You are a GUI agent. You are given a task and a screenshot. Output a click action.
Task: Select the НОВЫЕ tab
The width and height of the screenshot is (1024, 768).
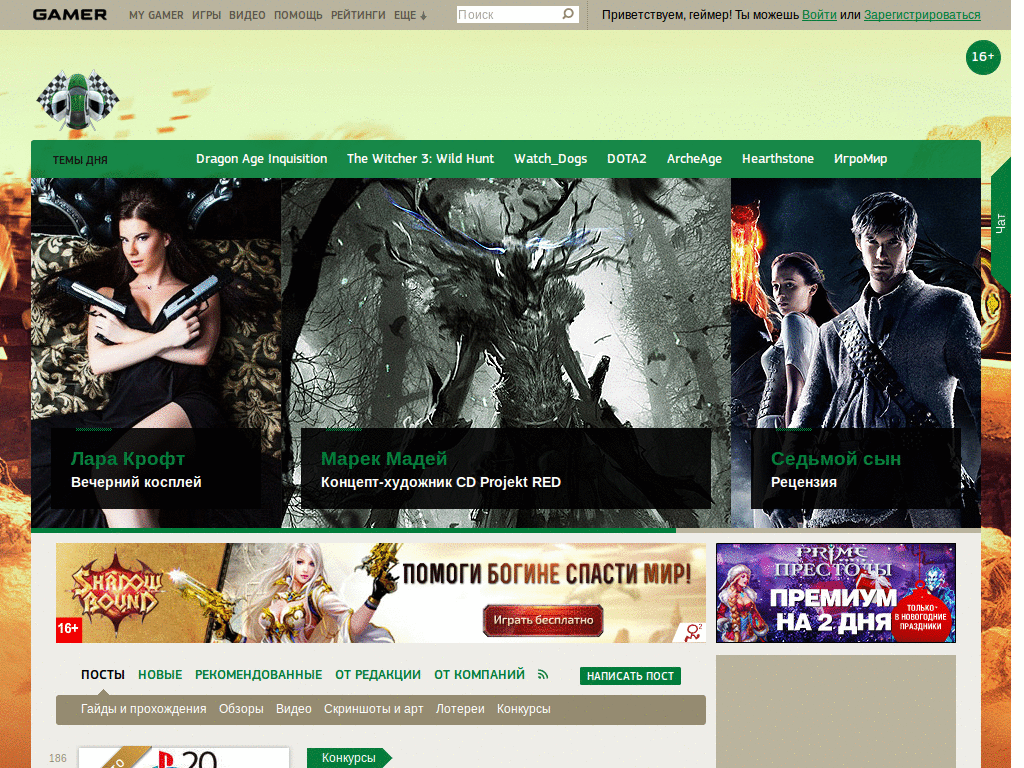[160, 675]
